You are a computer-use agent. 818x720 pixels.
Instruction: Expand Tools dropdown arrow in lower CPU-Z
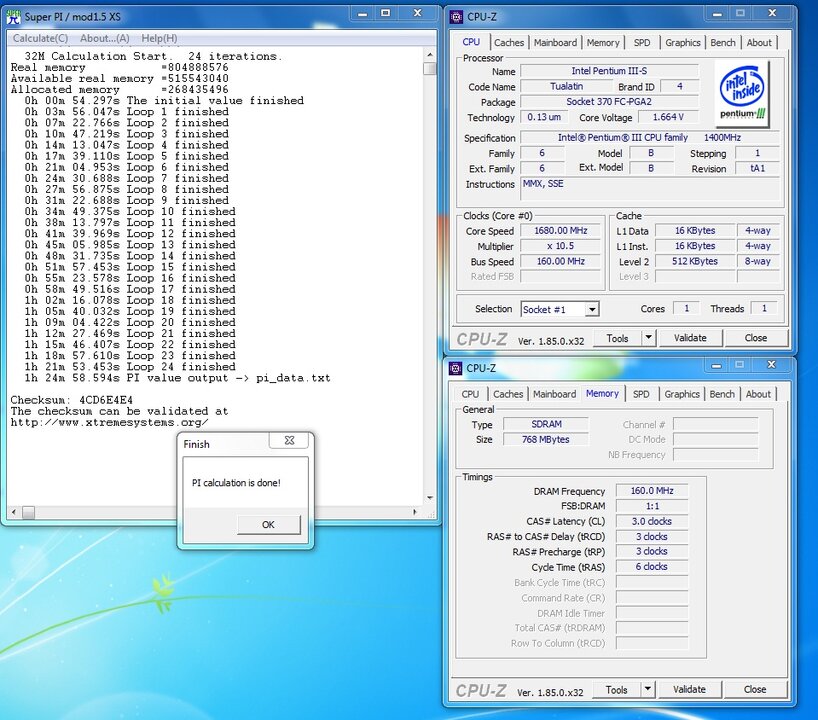(x=647, y=690)
